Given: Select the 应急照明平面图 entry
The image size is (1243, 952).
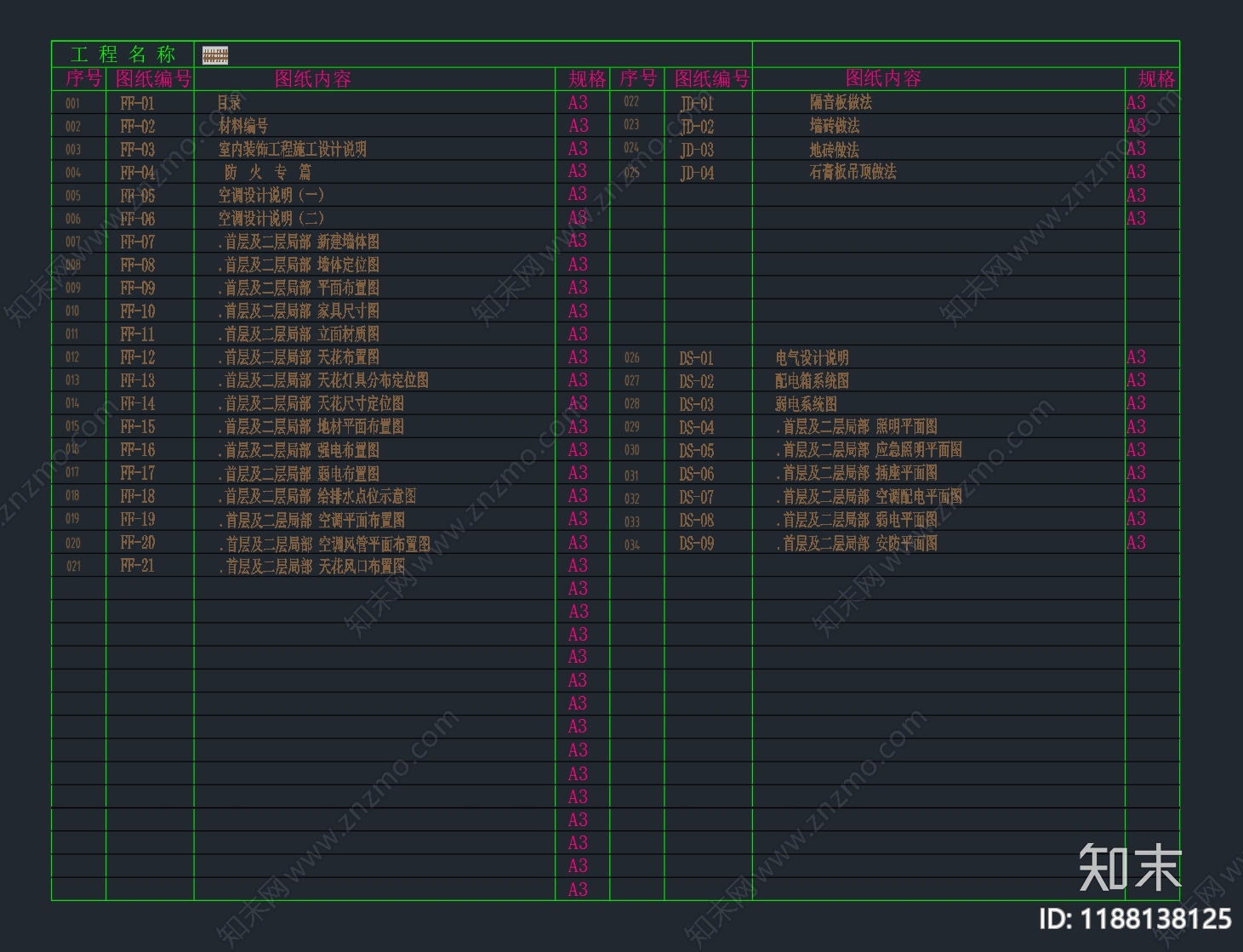Looking at the screenshot, I should 870,449.
